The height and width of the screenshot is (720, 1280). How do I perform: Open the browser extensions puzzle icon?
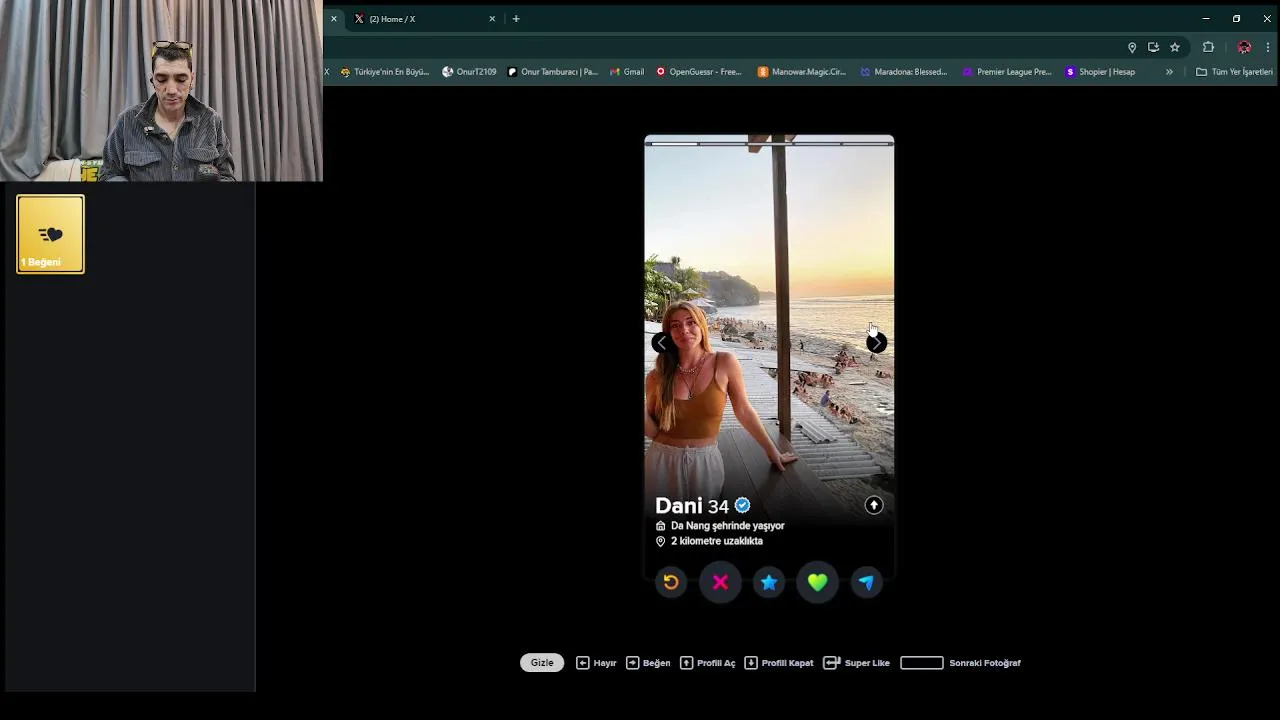(x=1208, y=47)
